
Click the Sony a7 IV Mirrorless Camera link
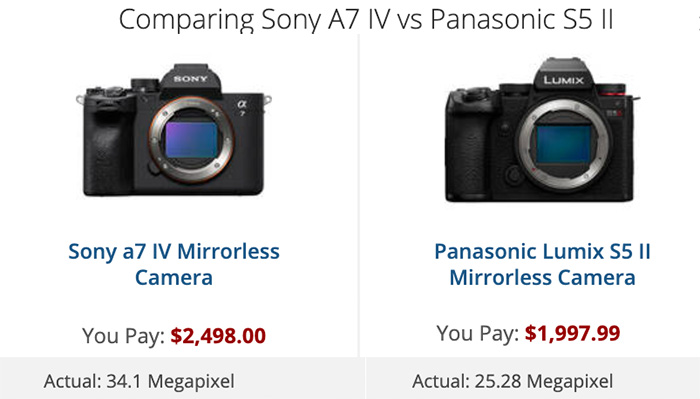[174, 264]
